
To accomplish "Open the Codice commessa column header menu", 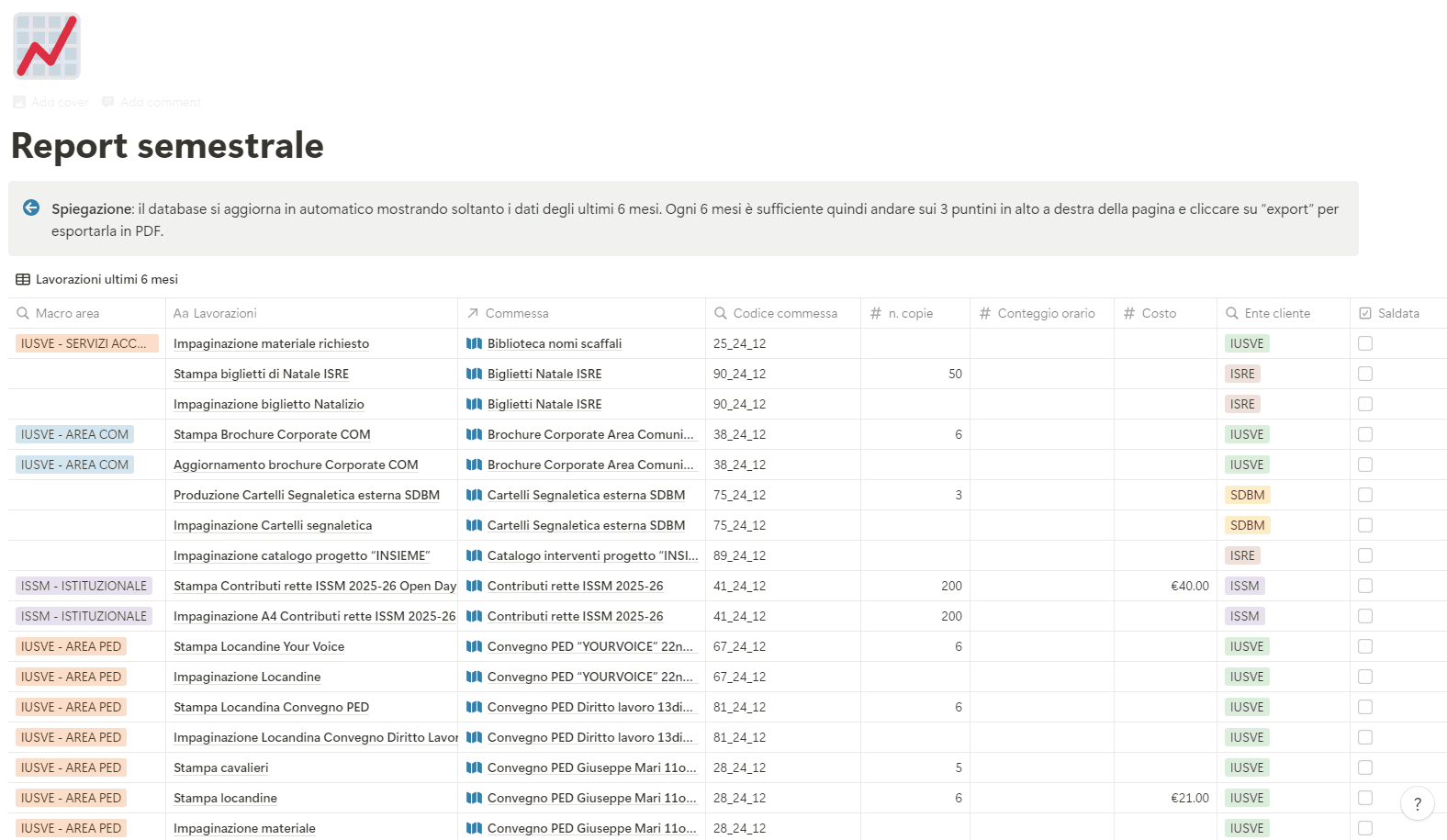I will pyautogui.click(x=783, y=313).
